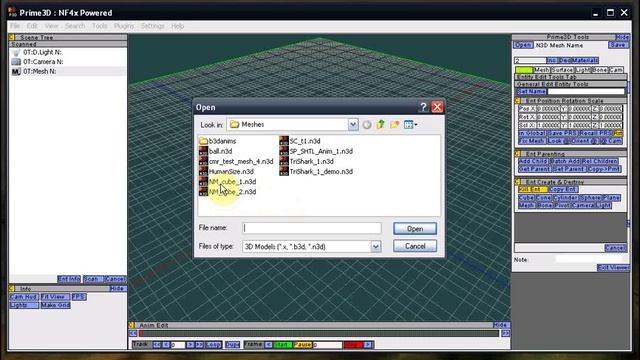Collapse Info panel via yellow icon

(x=12, y=289)
